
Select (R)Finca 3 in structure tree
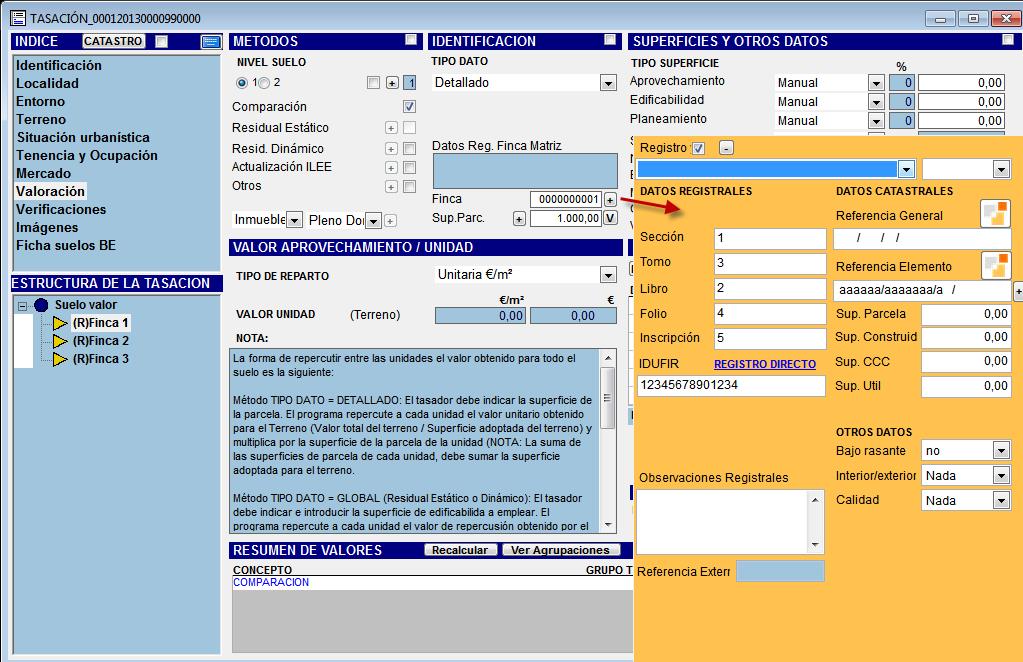coord(100,359)
